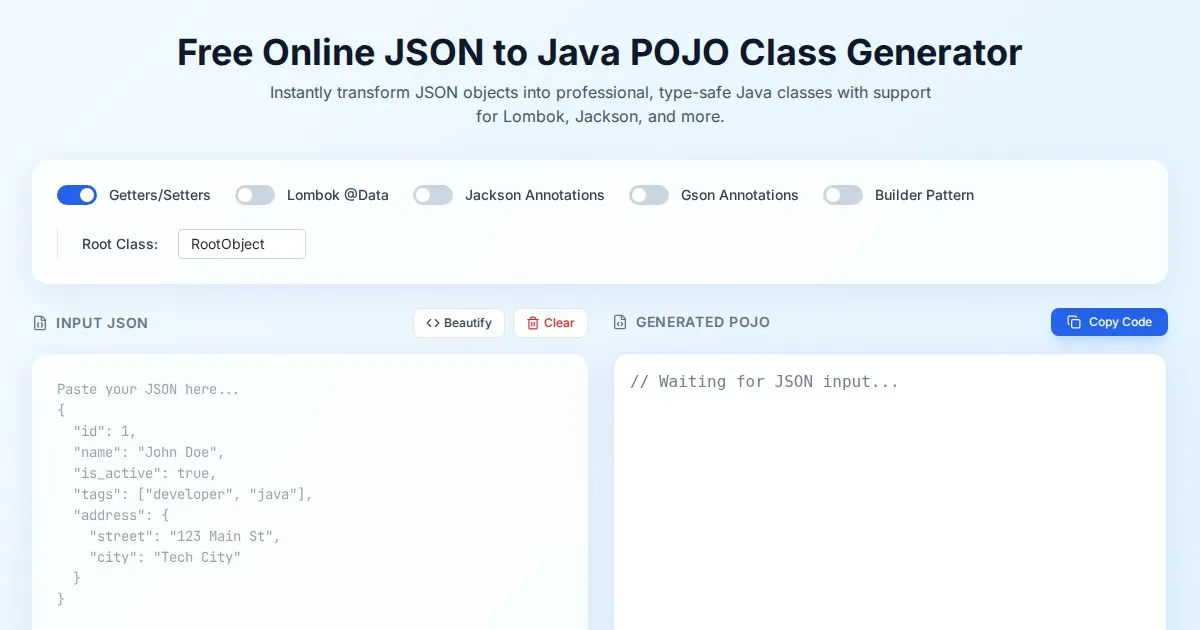Toggle the Builder Pattern option on
Viewport: 1200px width, 630px height.
[843, 195]
